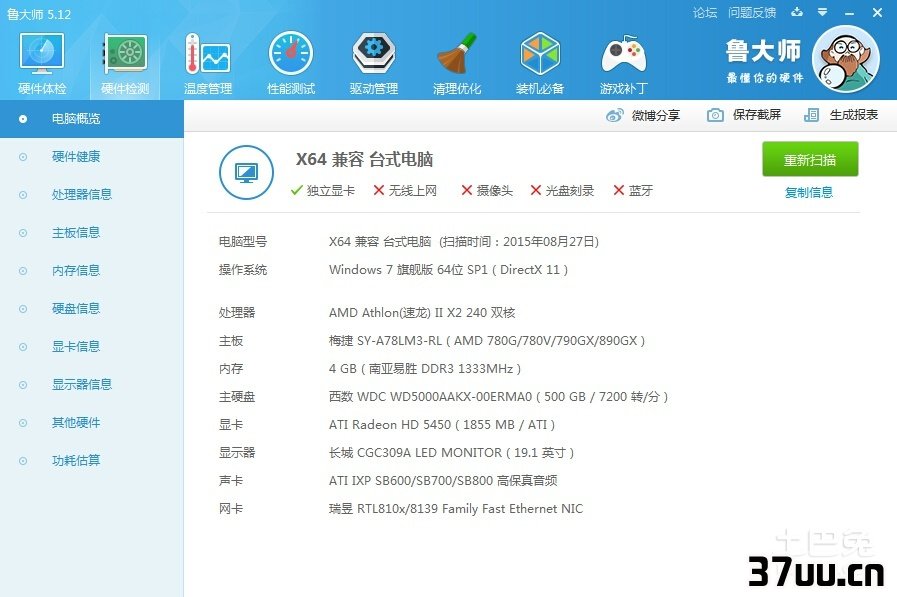Screen dimensions: 897x597
Task: Click the camera save screenshot icon
Action: 715,115
